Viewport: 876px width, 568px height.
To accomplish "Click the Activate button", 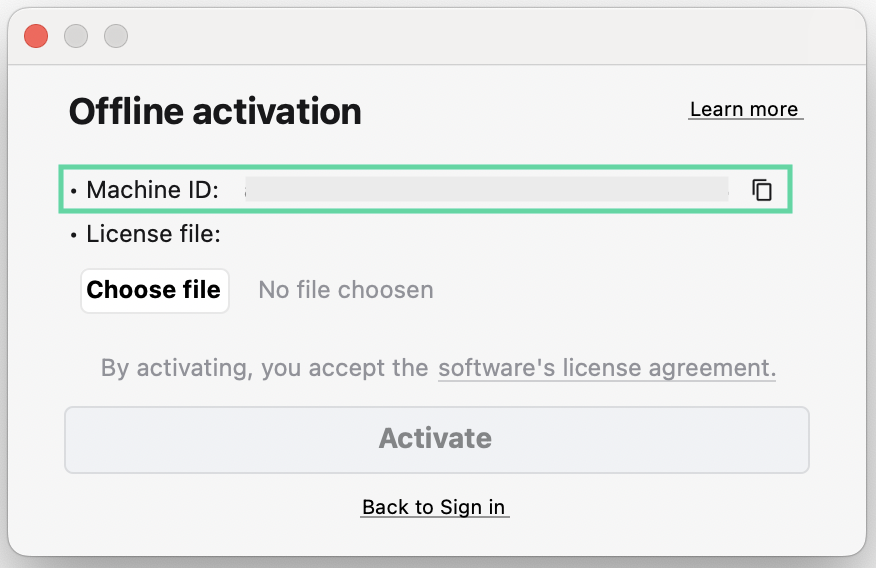I will coord(436,439).
